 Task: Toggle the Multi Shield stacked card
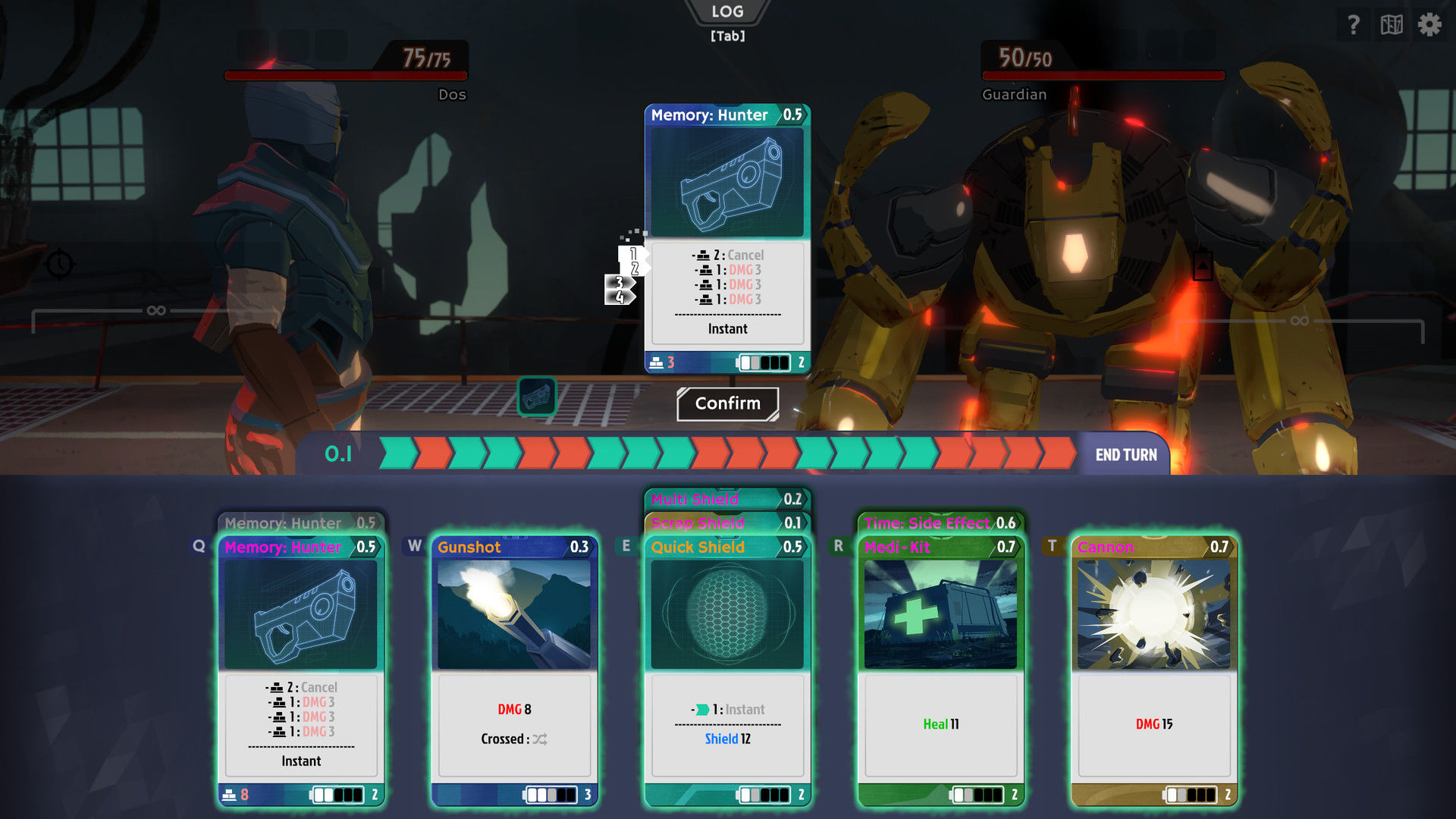click(720, 498)
